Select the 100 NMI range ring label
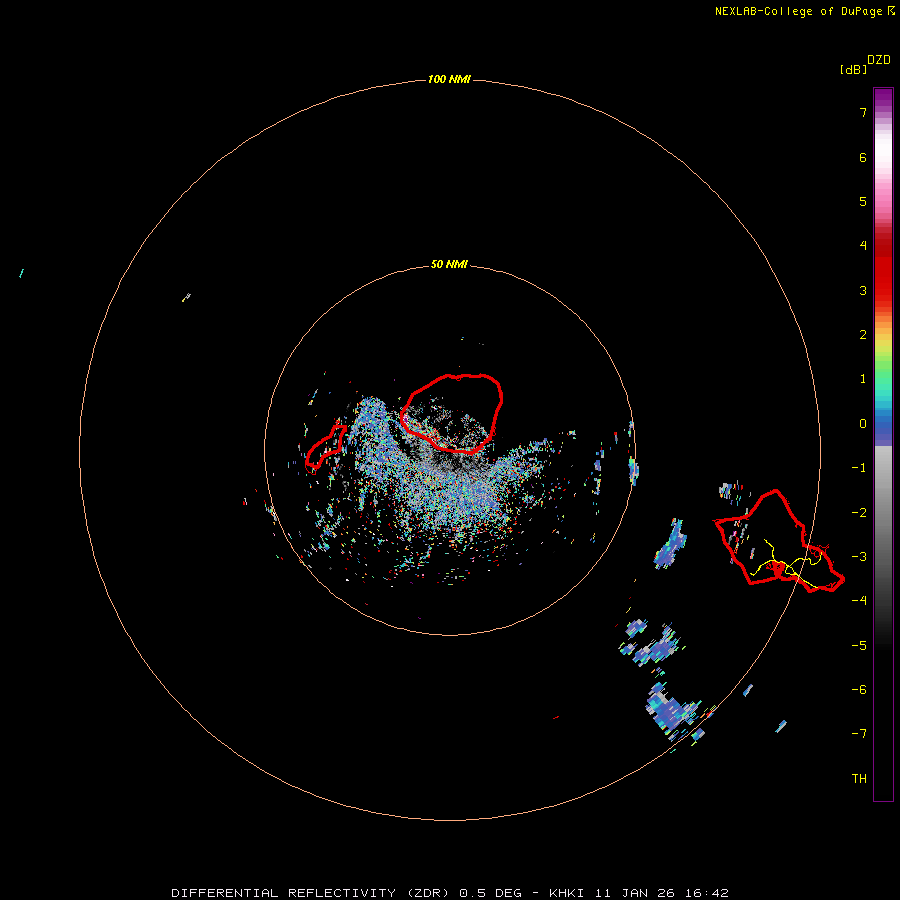Viewport: 900px width, 900px height. click(449, 79)
